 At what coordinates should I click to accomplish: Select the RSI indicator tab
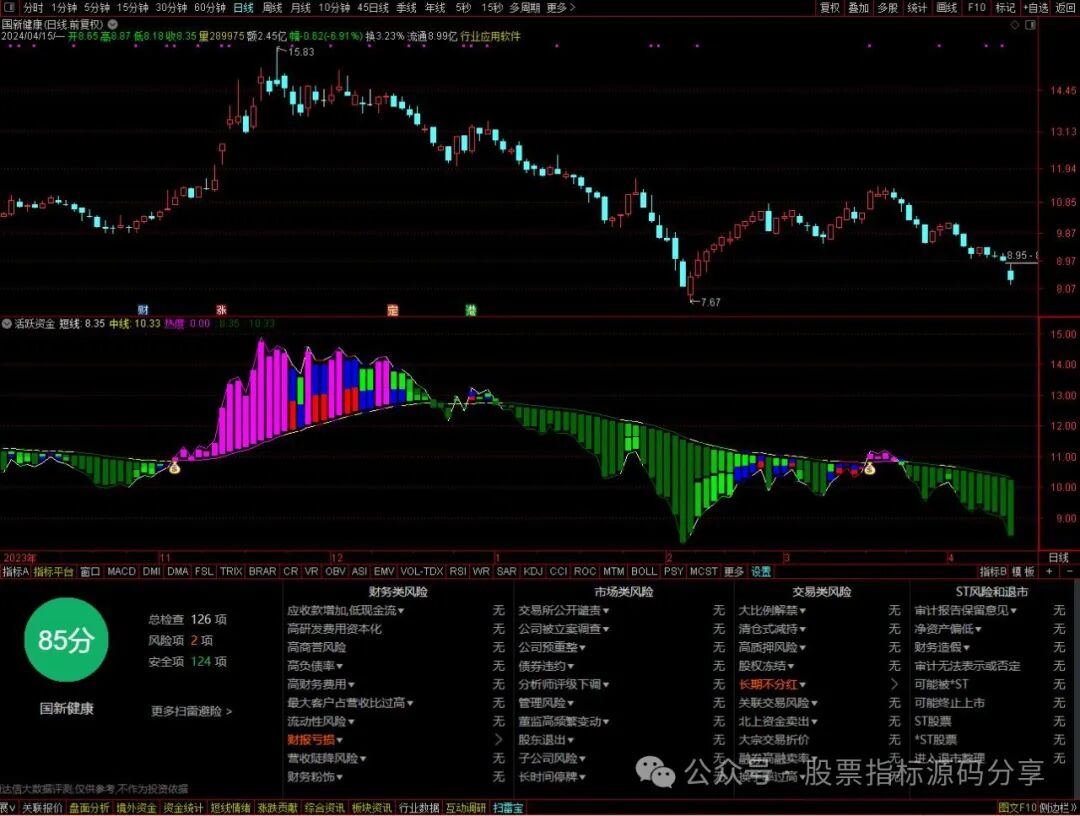pyautogui.click(x=457, y=572)
